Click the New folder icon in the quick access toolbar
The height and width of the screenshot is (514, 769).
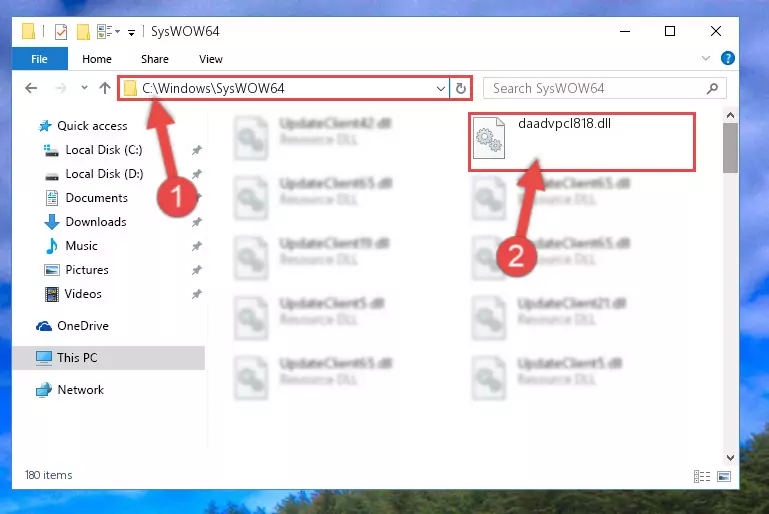(x=83, y=32)
